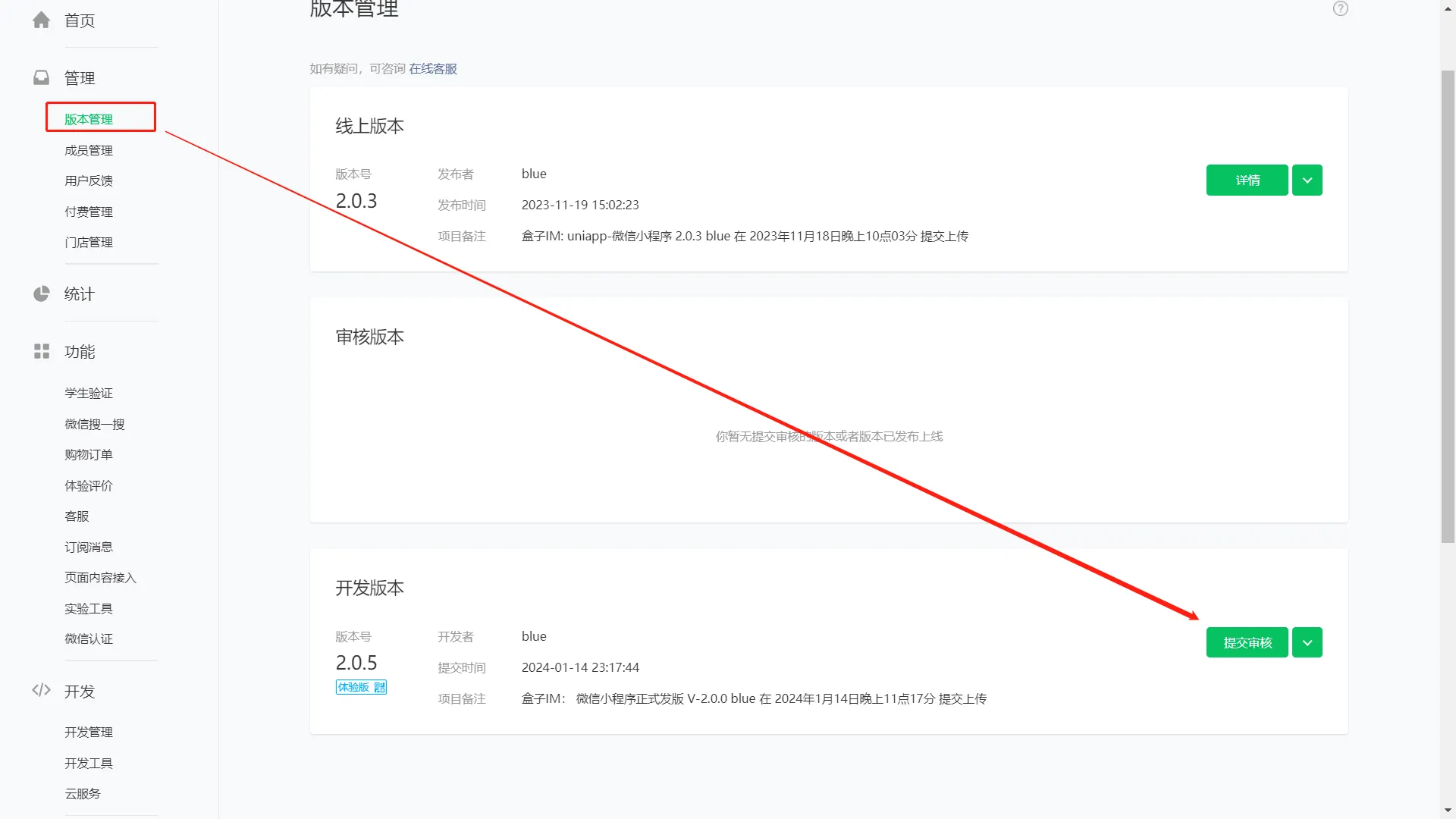Click the home icon beside 首页
This screenshot has width=1456, height=819.
tap(42, 20)
